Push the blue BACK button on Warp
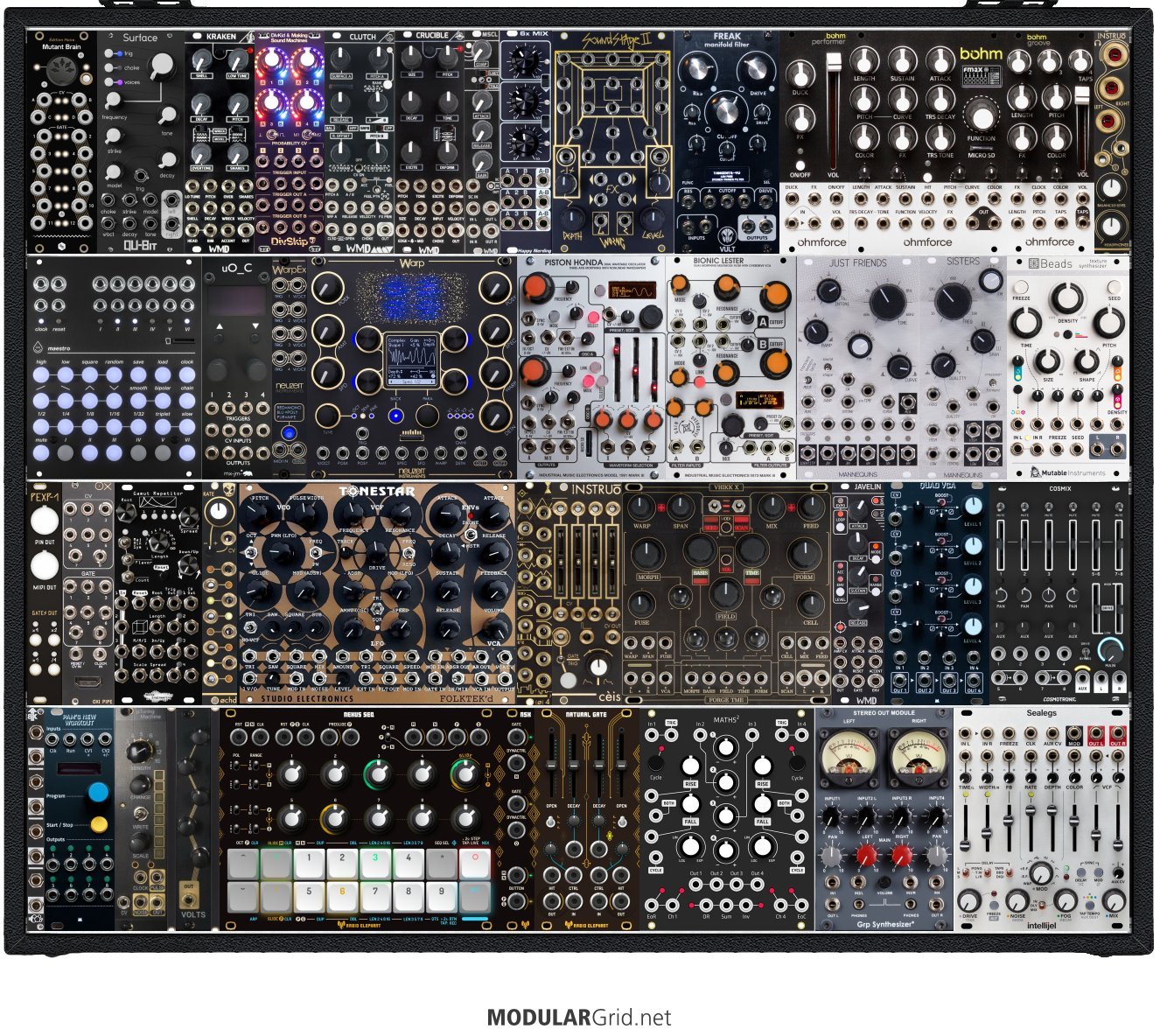The image size is (1160, 1036). point(395,416)
